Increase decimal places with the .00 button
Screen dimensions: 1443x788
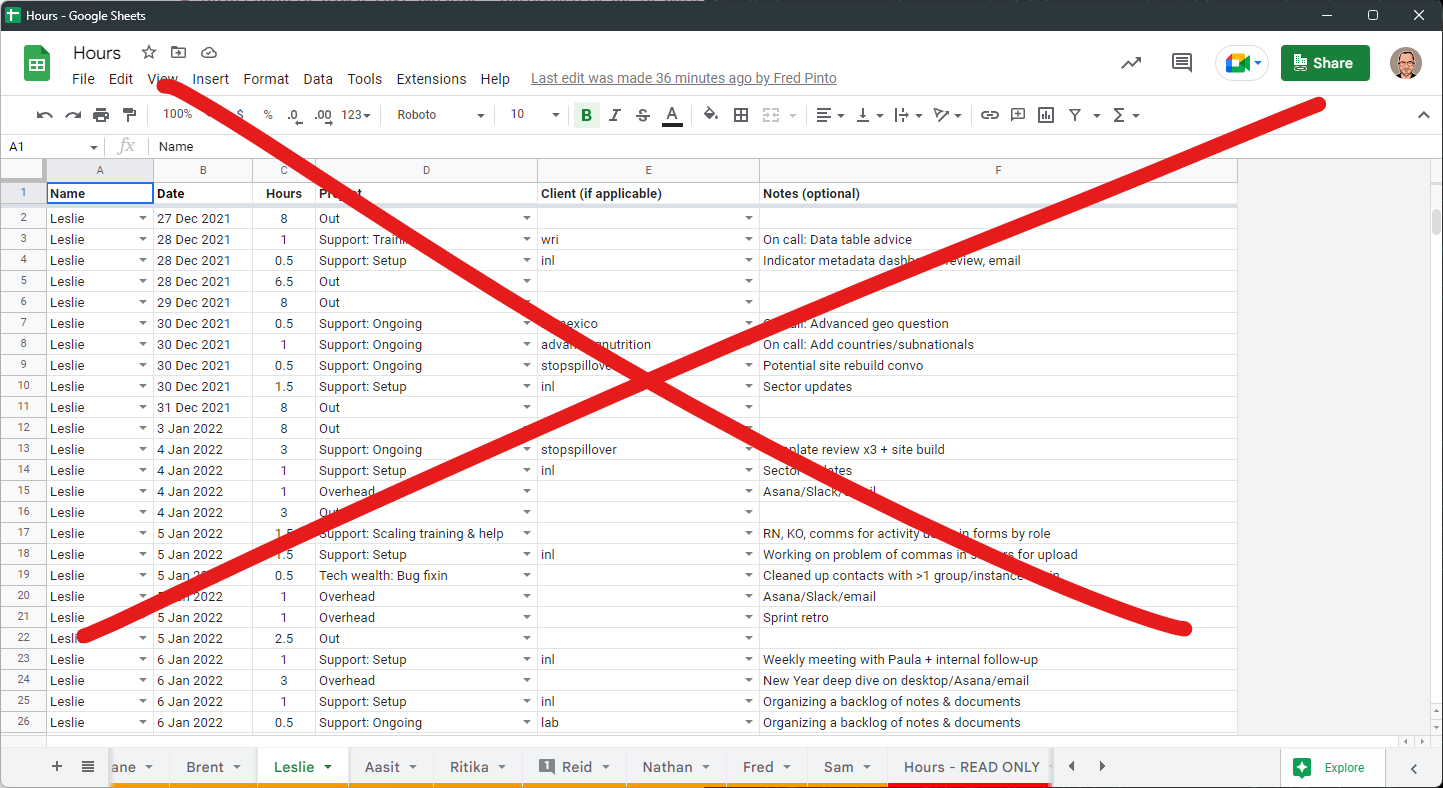click(x=323, y=115)
